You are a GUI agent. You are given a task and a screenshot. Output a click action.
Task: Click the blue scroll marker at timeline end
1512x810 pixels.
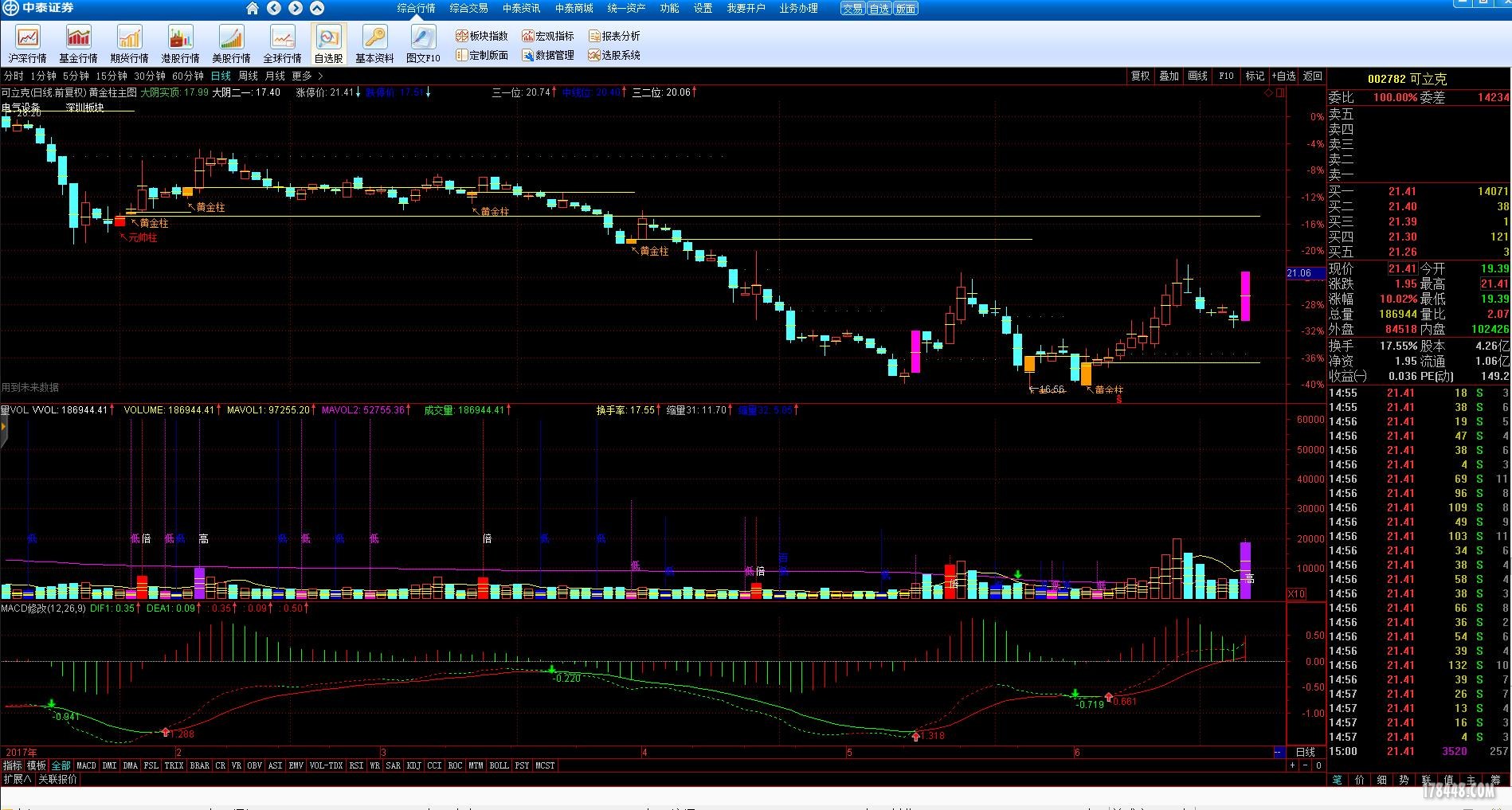[x=1278, y=752]
